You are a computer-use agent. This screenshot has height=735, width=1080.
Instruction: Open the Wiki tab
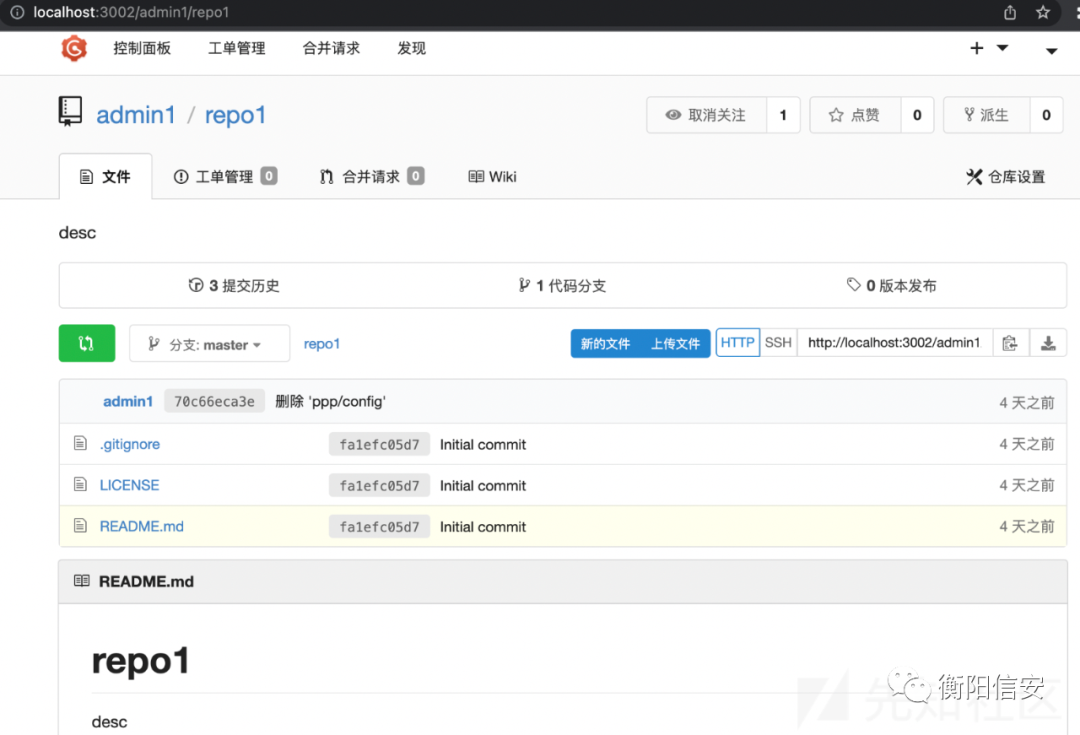click(492, 177)
